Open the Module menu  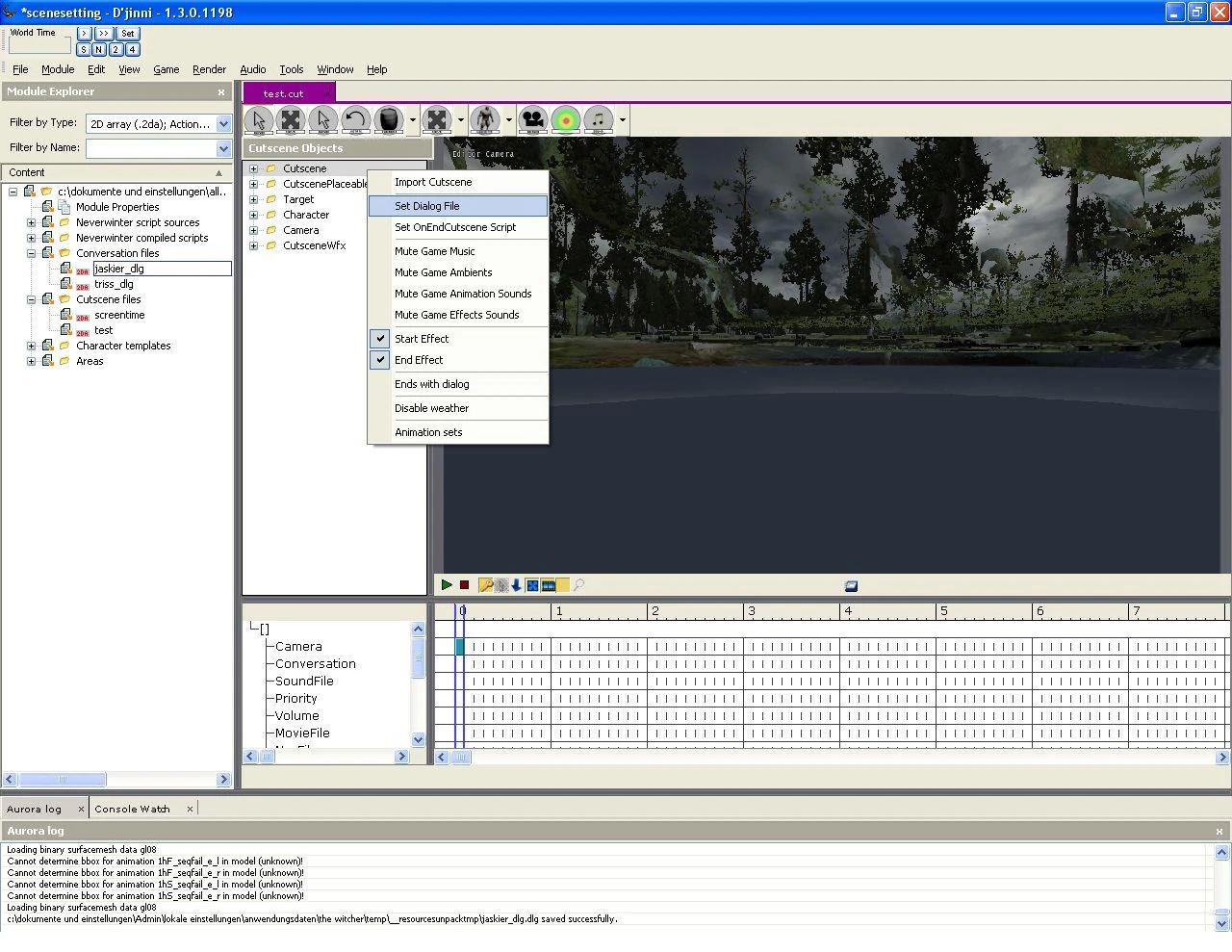58,69
